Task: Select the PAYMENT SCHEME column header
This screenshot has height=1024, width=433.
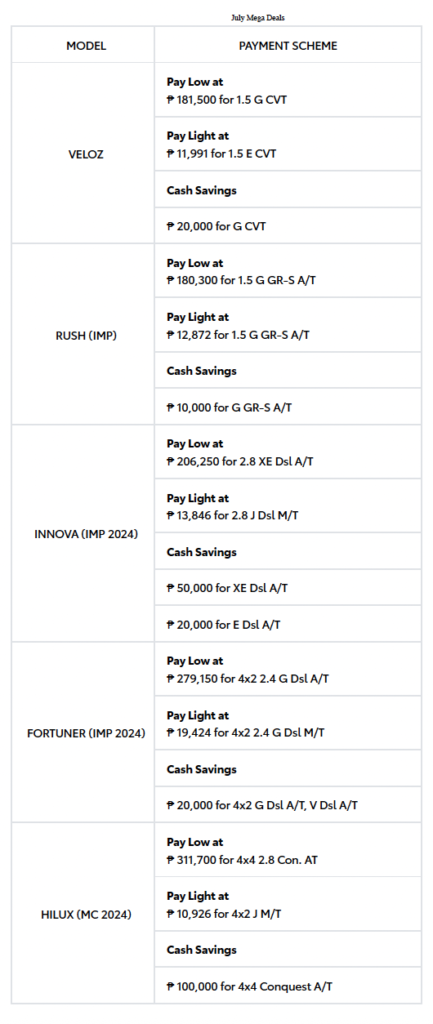Action: pos(288,45)
